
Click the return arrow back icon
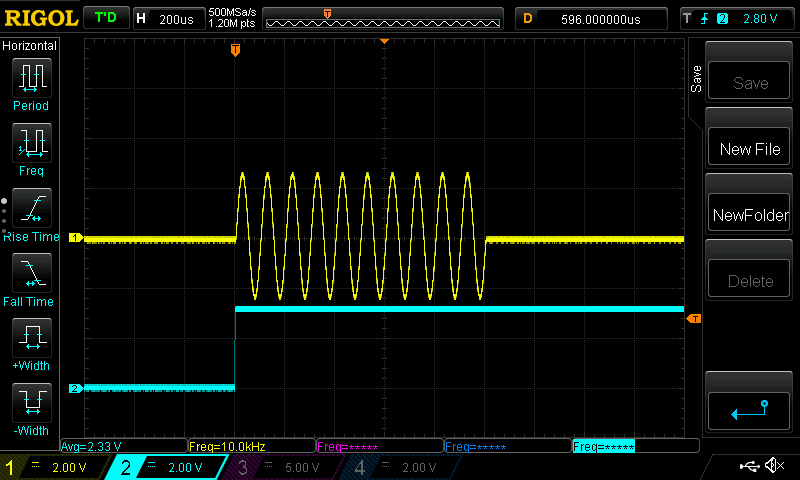[x=749, y=408]
